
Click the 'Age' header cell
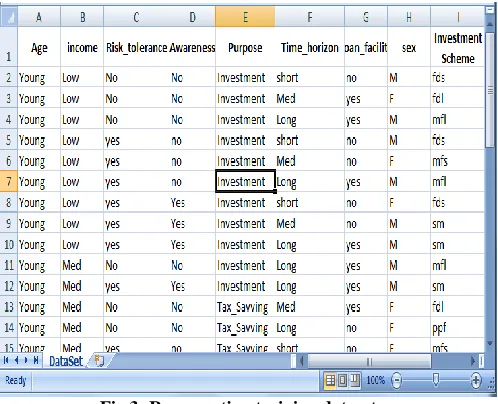[39, 47]
